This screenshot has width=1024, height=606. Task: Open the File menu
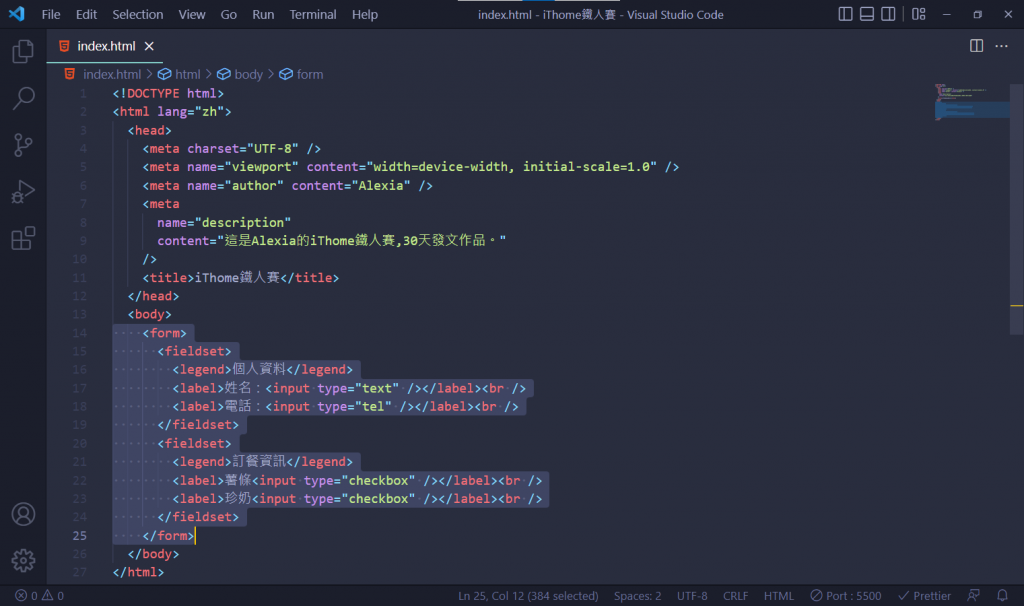click(x=51, y=14)
